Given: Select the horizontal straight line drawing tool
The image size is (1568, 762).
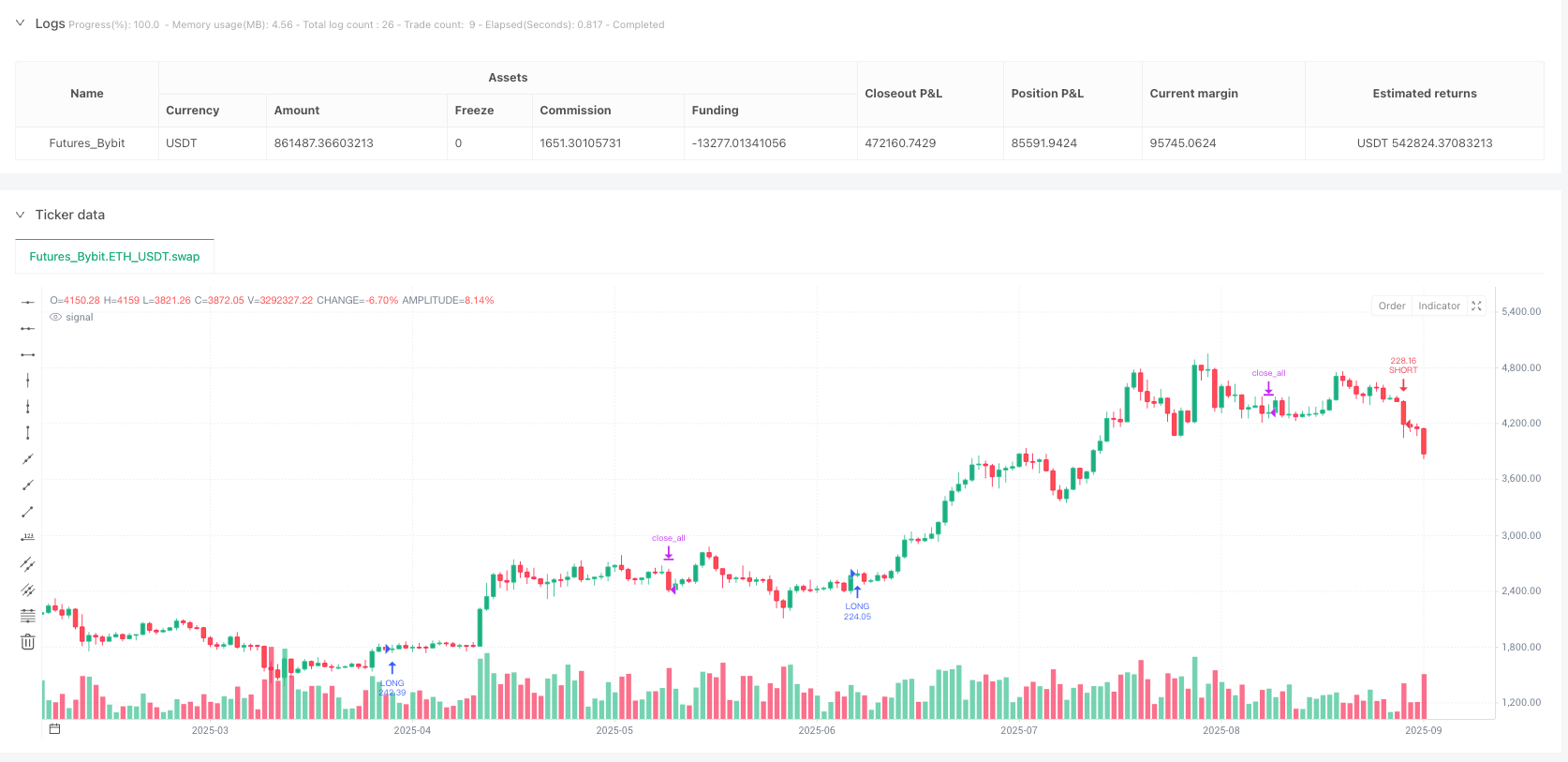Looking at the screenshot, I should [28, 302].
